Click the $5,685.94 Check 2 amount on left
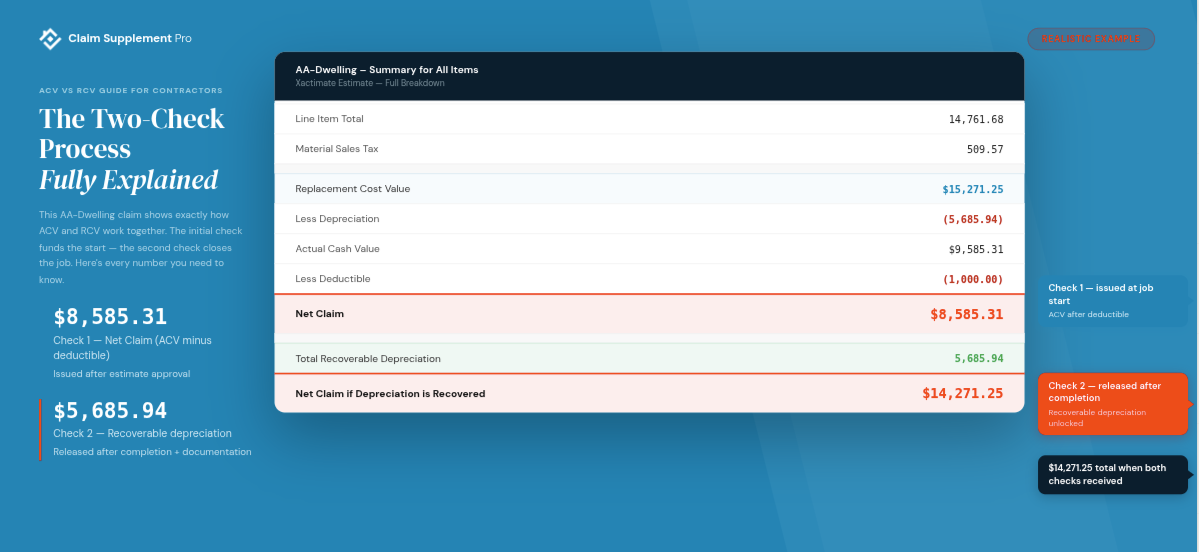The height and width of the screenshot is (552, 1199). (x=110, y=411)
